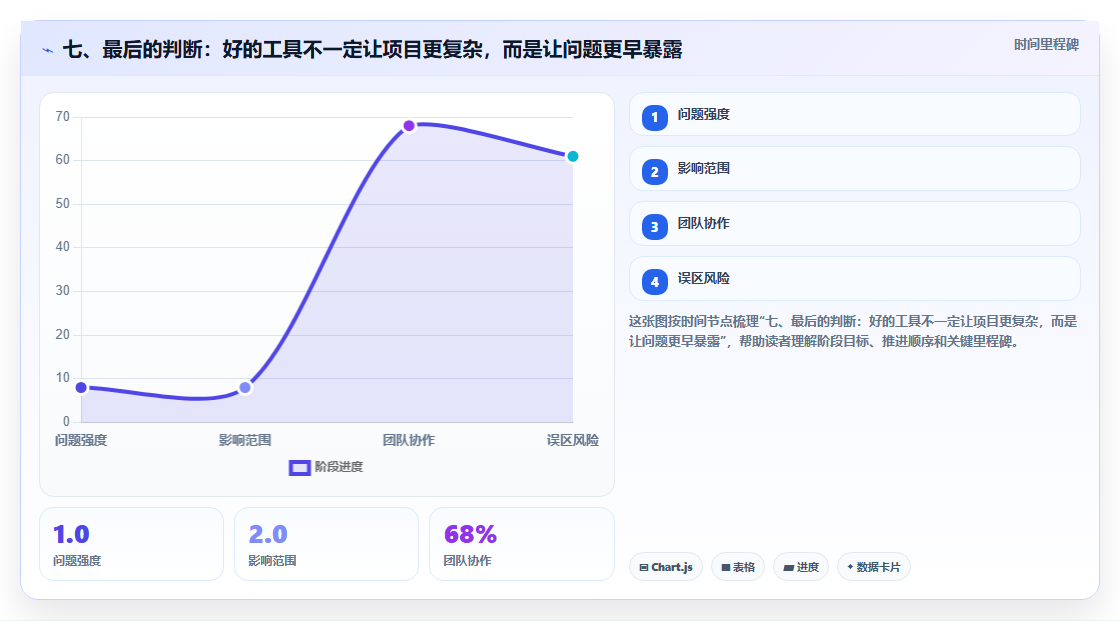Image resolution: width=1120 pixels, height=621 pixels.
Task: Click the 2.0 影响范围 stat card
Action: [326, 544]
